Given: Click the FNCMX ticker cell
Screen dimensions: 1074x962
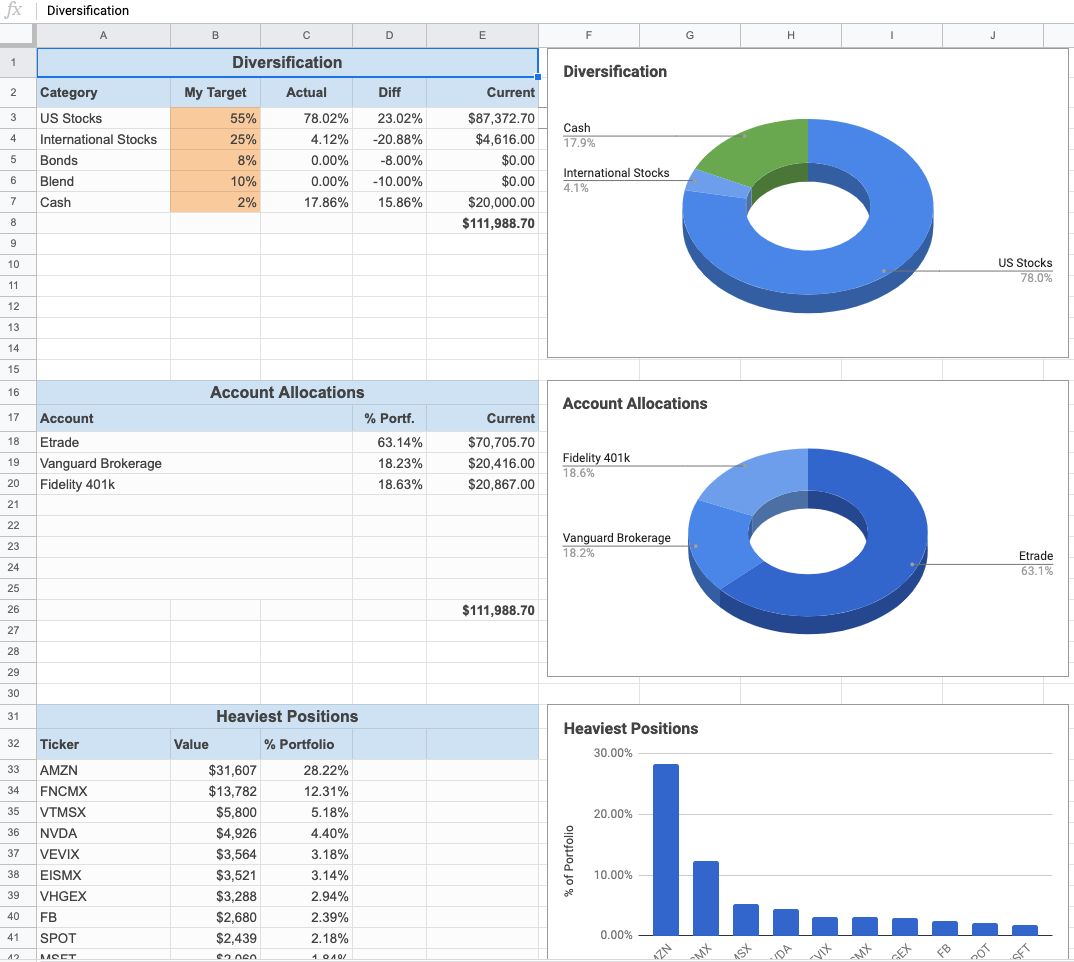Looking at the screenshot, I should [103, 791].
